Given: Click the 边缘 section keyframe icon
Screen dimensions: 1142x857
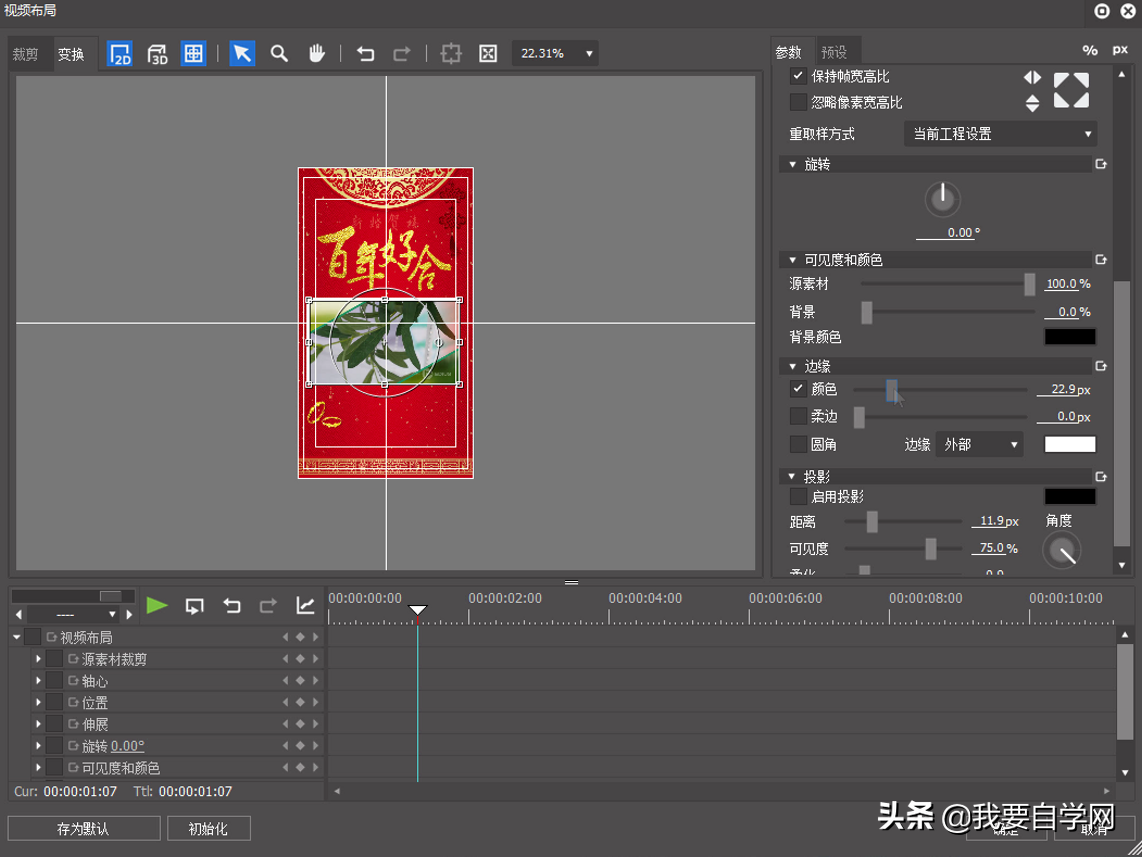Looking at the screenshot, I should pos(1100,366).
